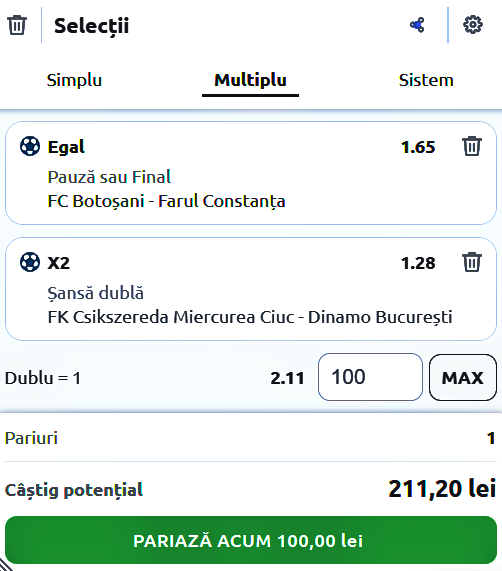Open bet slip settings gear
The height and width of the screenshot is (571, 502).
point(473,25)
